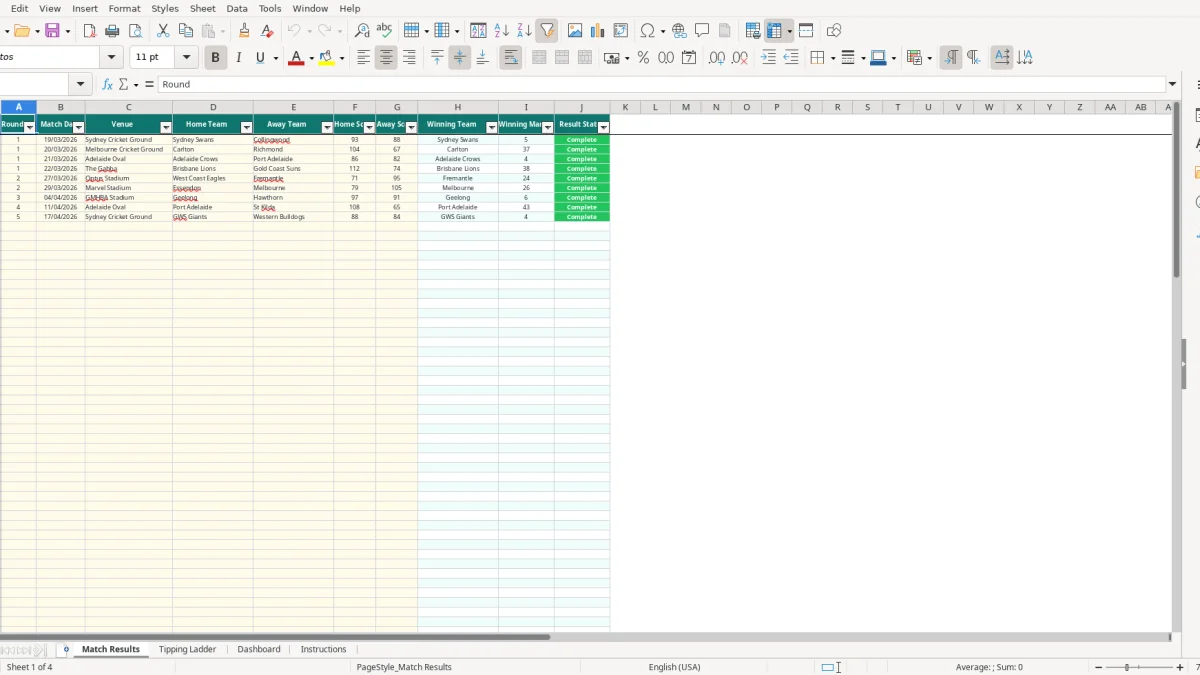Switch to the Tipping Ladder sheet tab

tap(187, 649)
